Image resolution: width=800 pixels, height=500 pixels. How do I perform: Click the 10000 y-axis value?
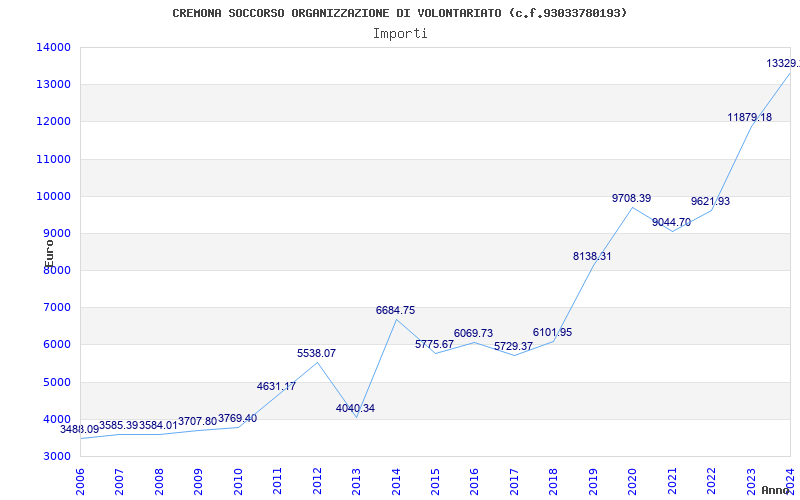[x=53, y=196]
